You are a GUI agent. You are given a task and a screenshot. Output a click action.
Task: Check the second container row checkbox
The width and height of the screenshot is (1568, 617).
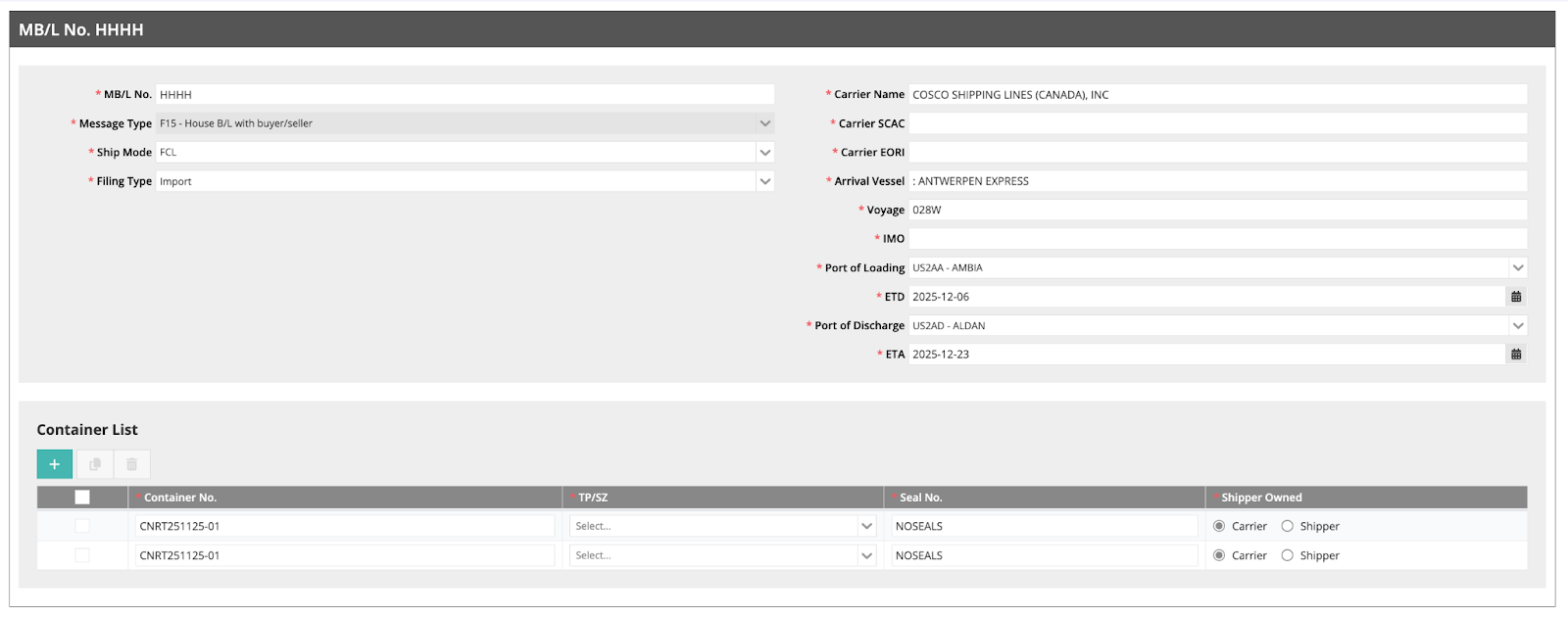pyautogui.click(x=82, y=555)
